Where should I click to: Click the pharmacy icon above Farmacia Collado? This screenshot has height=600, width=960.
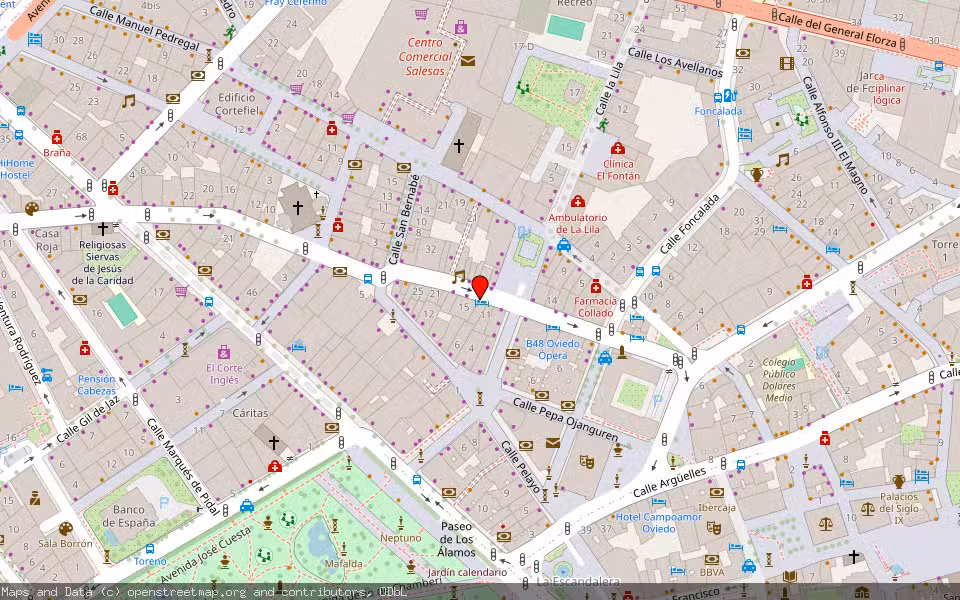(596, 286)
